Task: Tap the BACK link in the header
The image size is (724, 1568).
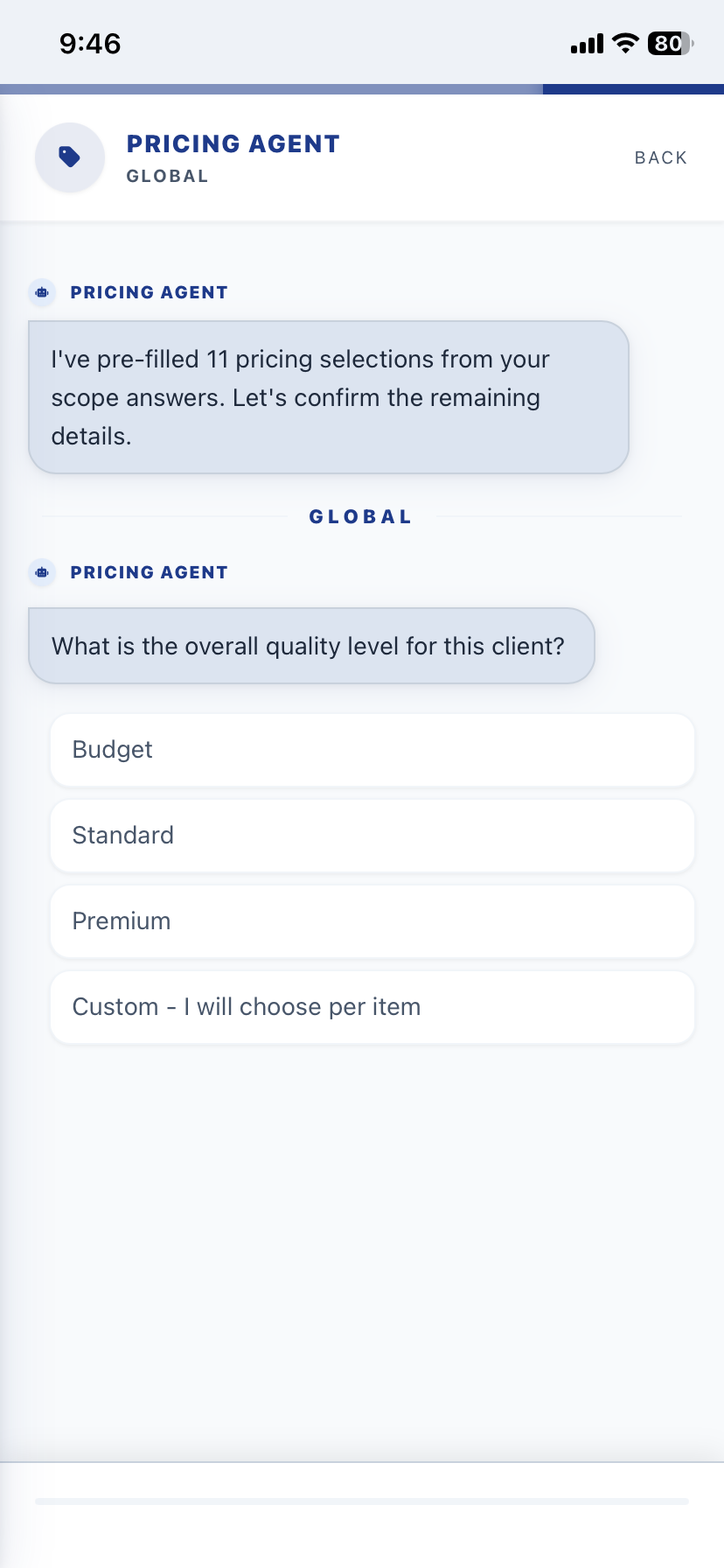Action: [660, 157]
